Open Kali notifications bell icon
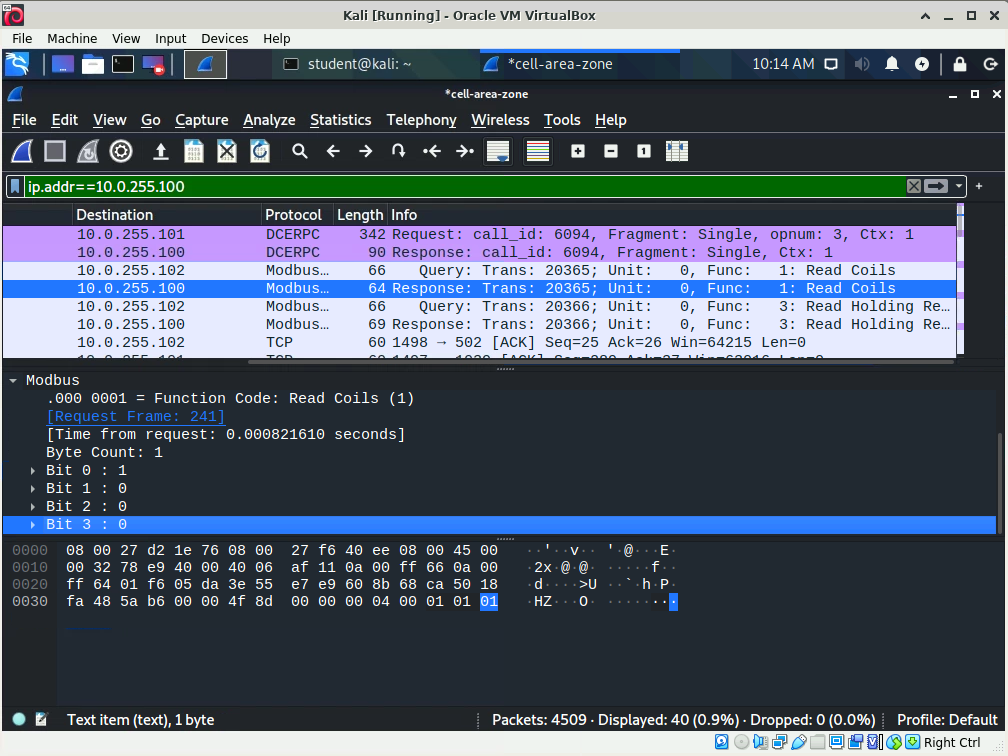Viewport: 1008px width, 756px height. [x=892, y=64]
